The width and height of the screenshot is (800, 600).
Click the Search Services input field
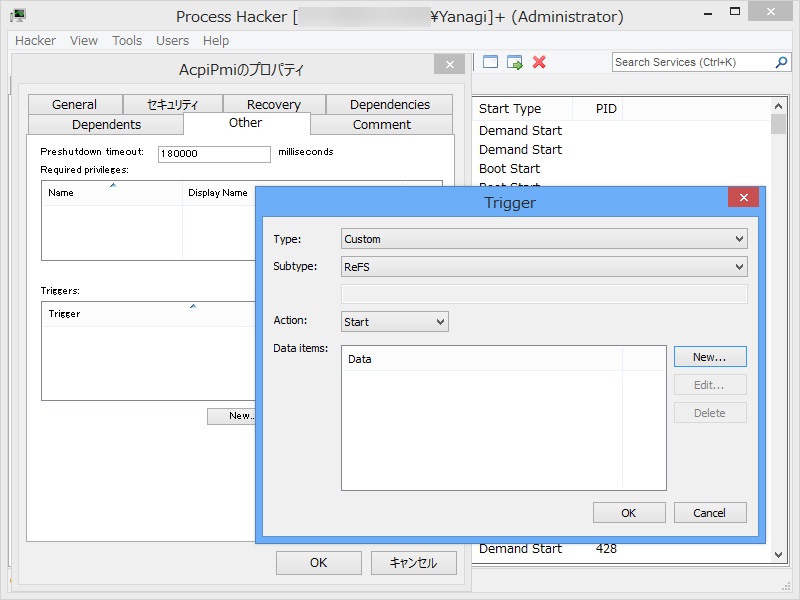point(693,62)
